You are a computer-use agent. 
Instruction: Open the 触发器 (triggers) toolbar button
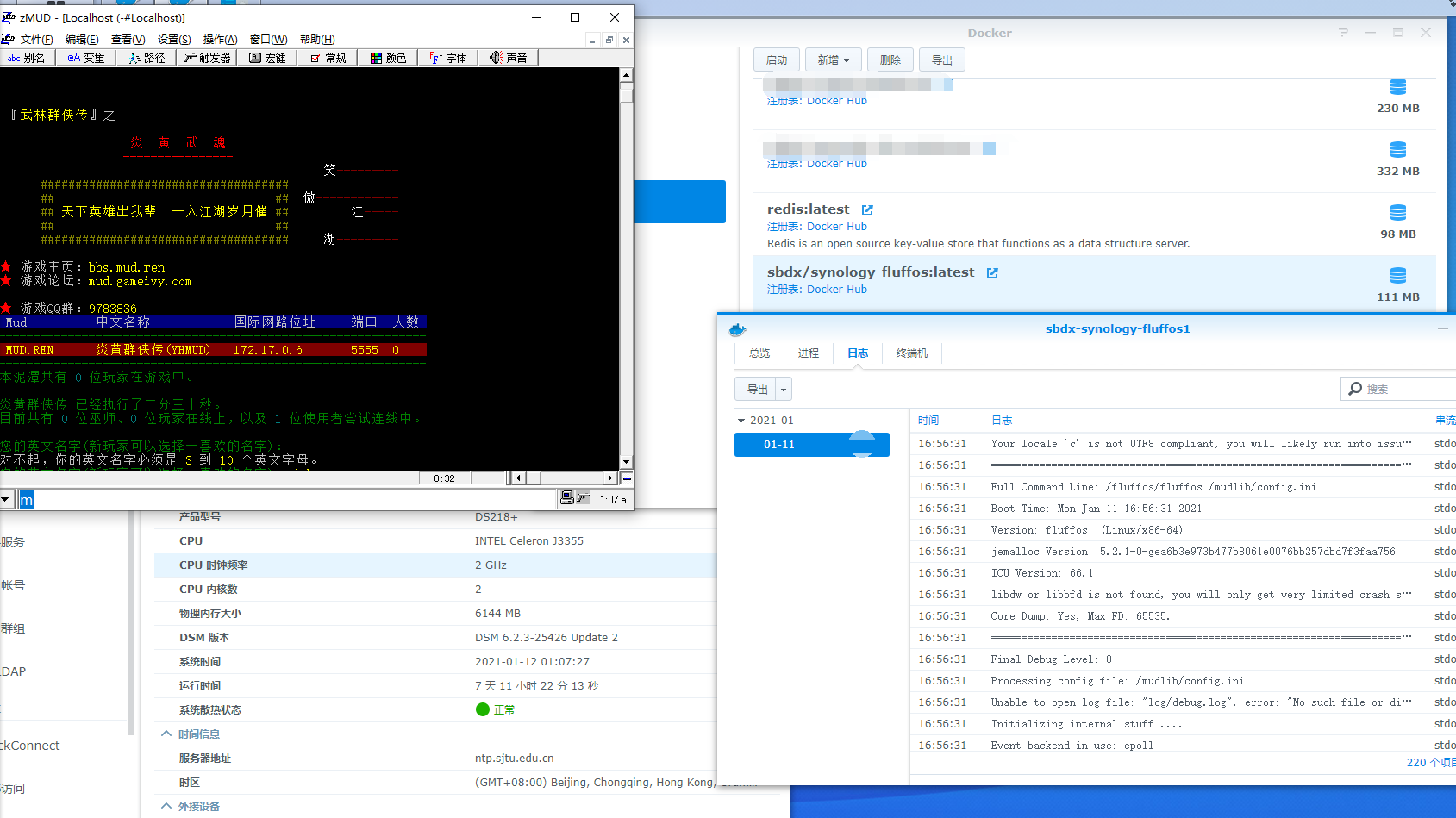coord(207,58)
